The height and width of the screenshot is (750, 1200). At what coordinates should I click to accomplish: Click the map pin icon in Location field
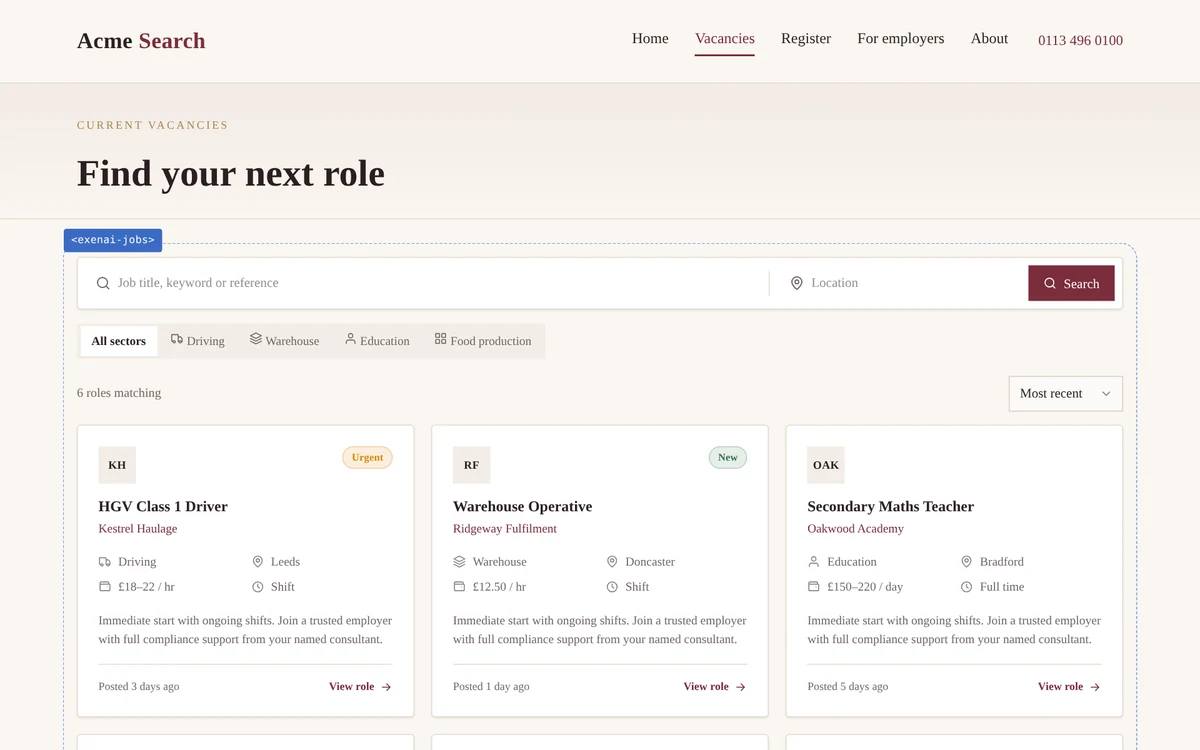[797, 283]
